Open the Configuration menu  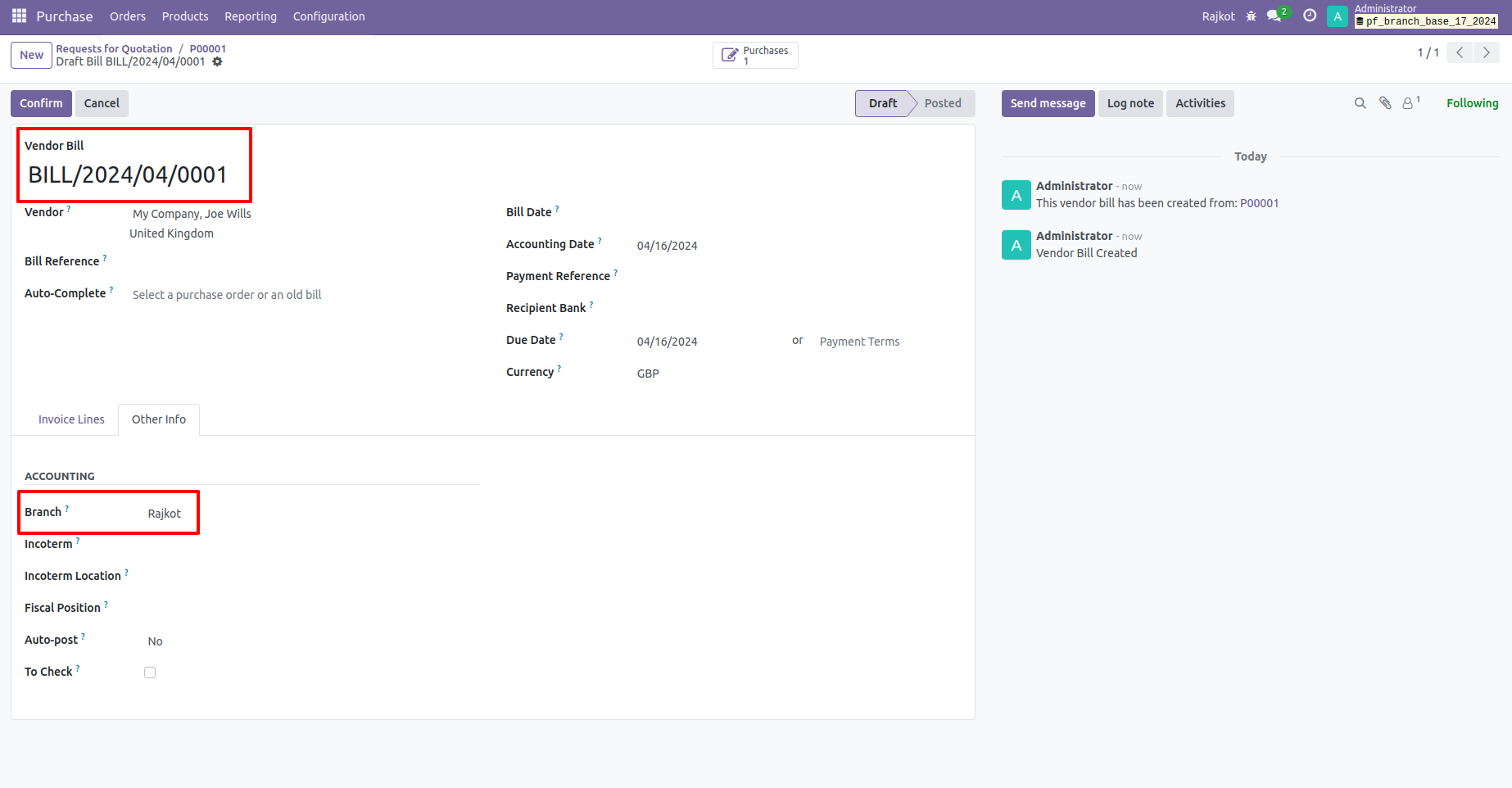[328, 16]
